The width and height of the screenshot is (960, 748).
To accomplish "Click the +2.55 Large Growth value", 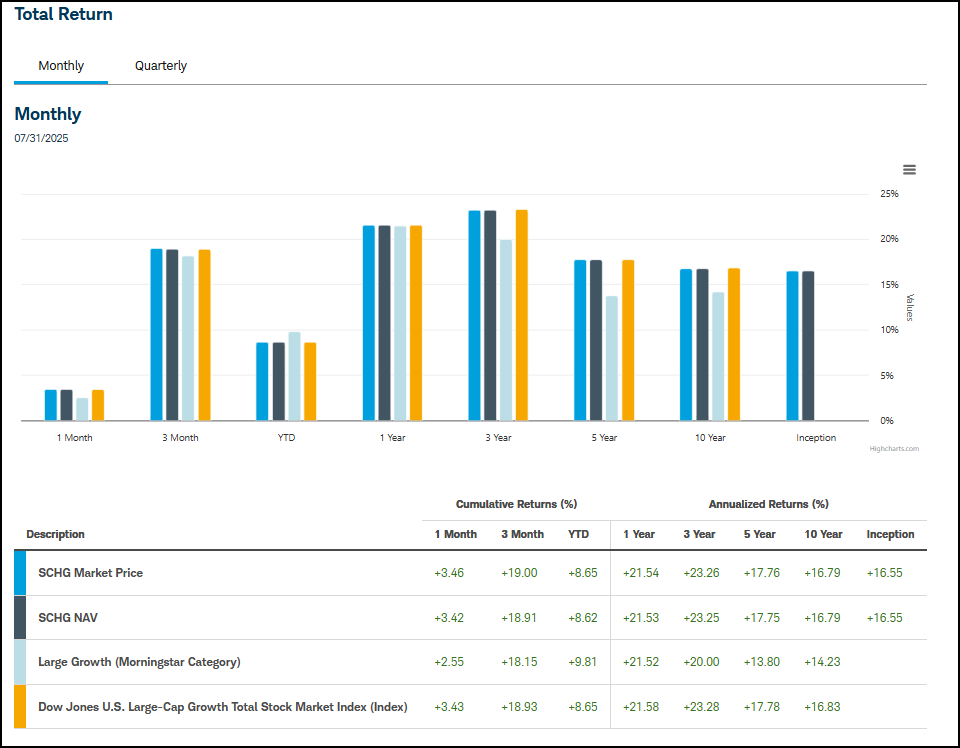I will [x=449, y=662].
